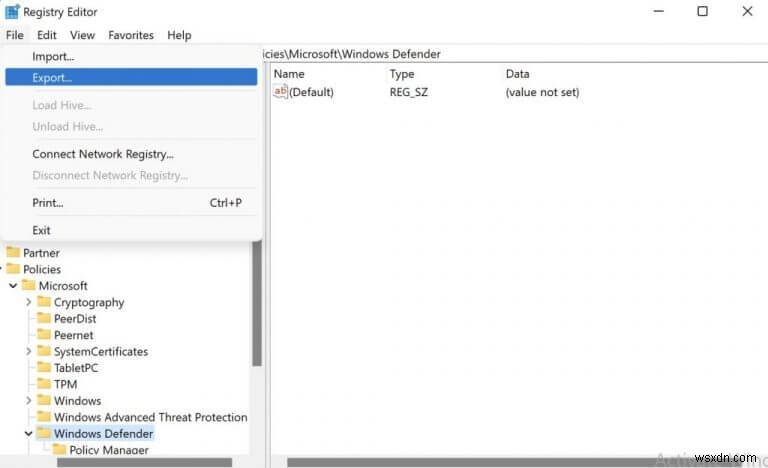Click the Windows Defender folder icon
The width and height of the screenshot is (768, 468).
pyautogui.click(x=44, y=433)
